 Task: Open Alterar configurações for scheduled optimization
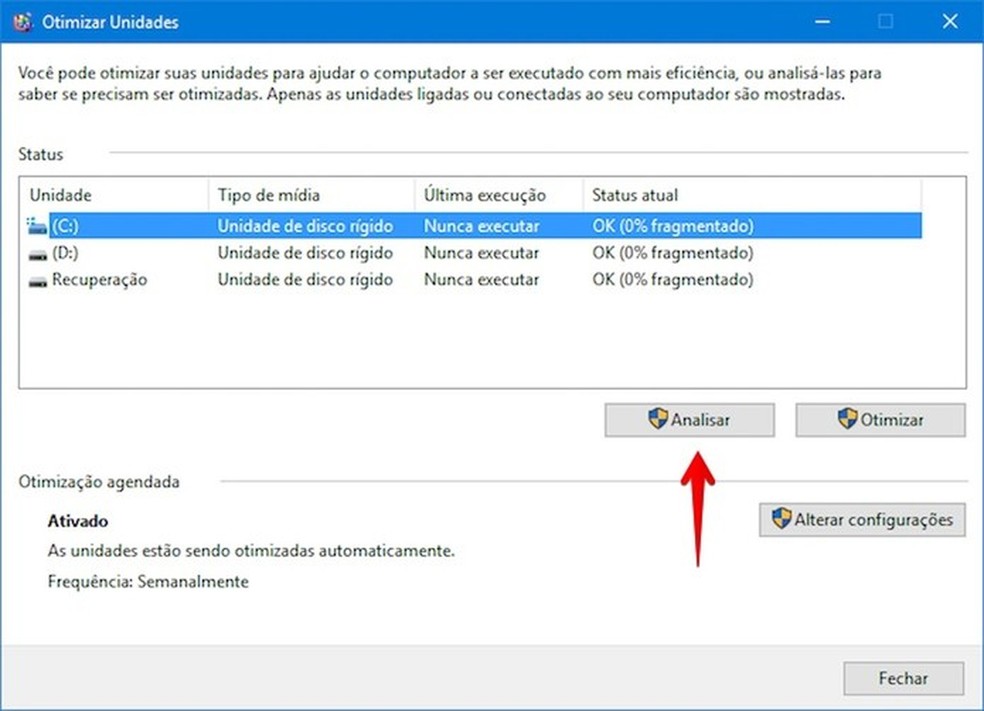coord(861,519)
